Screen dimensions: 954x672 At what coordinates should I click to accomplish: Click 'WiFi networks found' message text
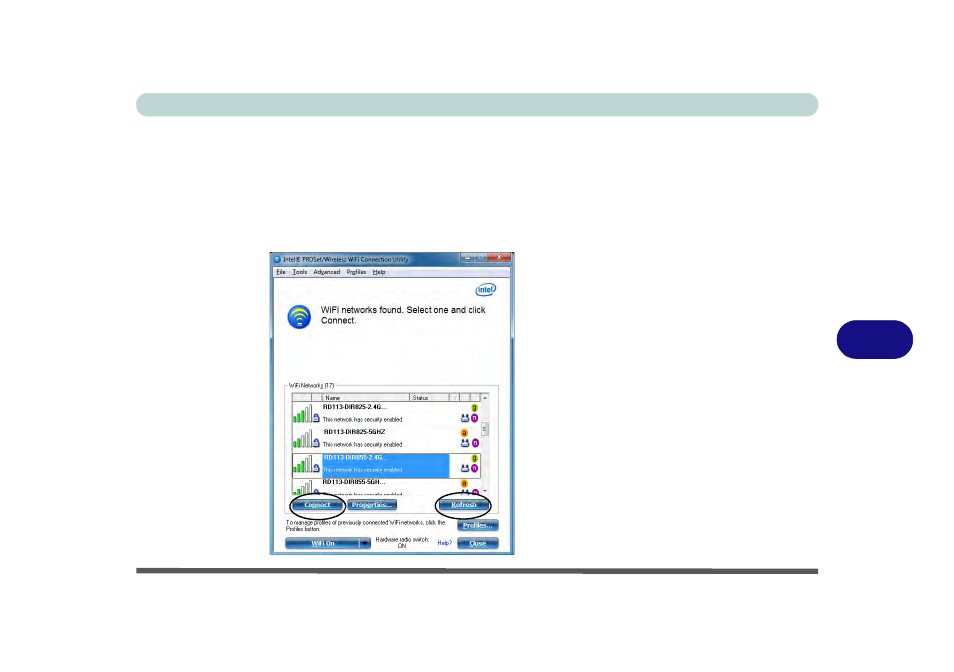(403, 315)
